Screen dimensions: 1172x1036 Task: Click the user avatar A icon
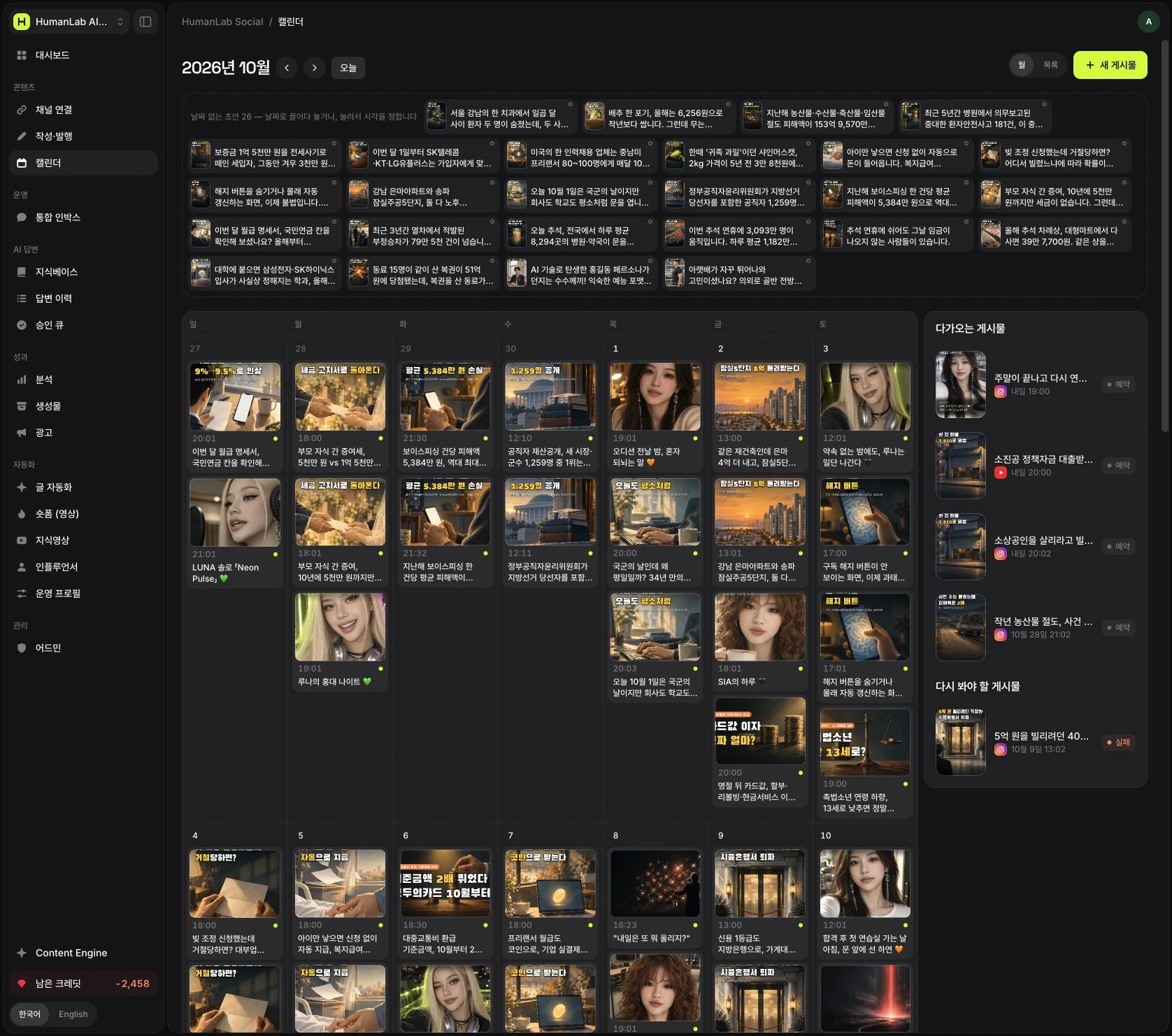click(x=1148, y=22)
